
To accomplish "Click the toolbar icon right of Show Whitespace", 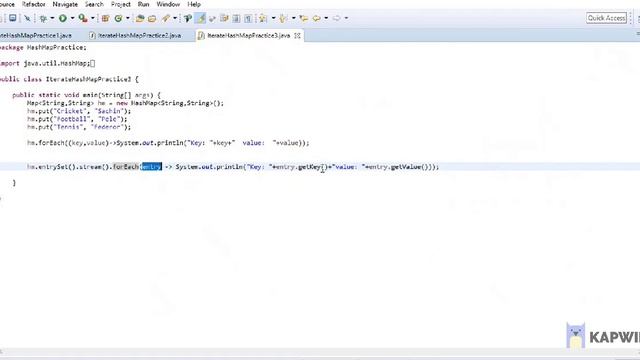I will pyautogui.click(x=248, y=18).
